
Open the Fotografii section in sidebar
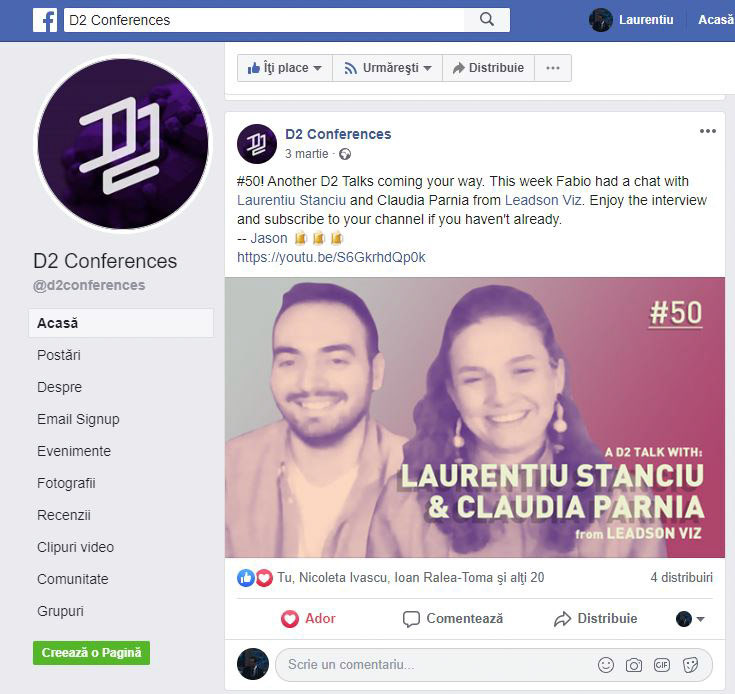(x=66, y=483)
